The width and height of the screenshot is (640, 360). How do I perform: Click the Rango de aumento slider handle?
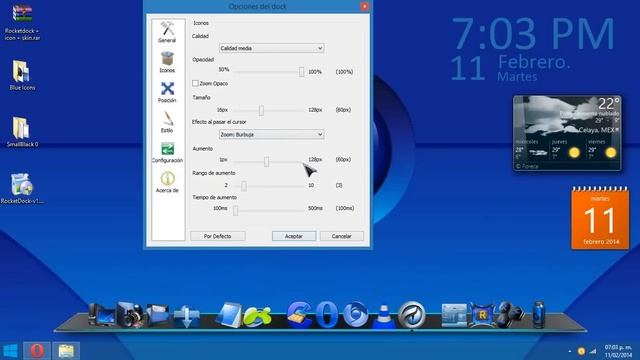(x=244, y=186)
